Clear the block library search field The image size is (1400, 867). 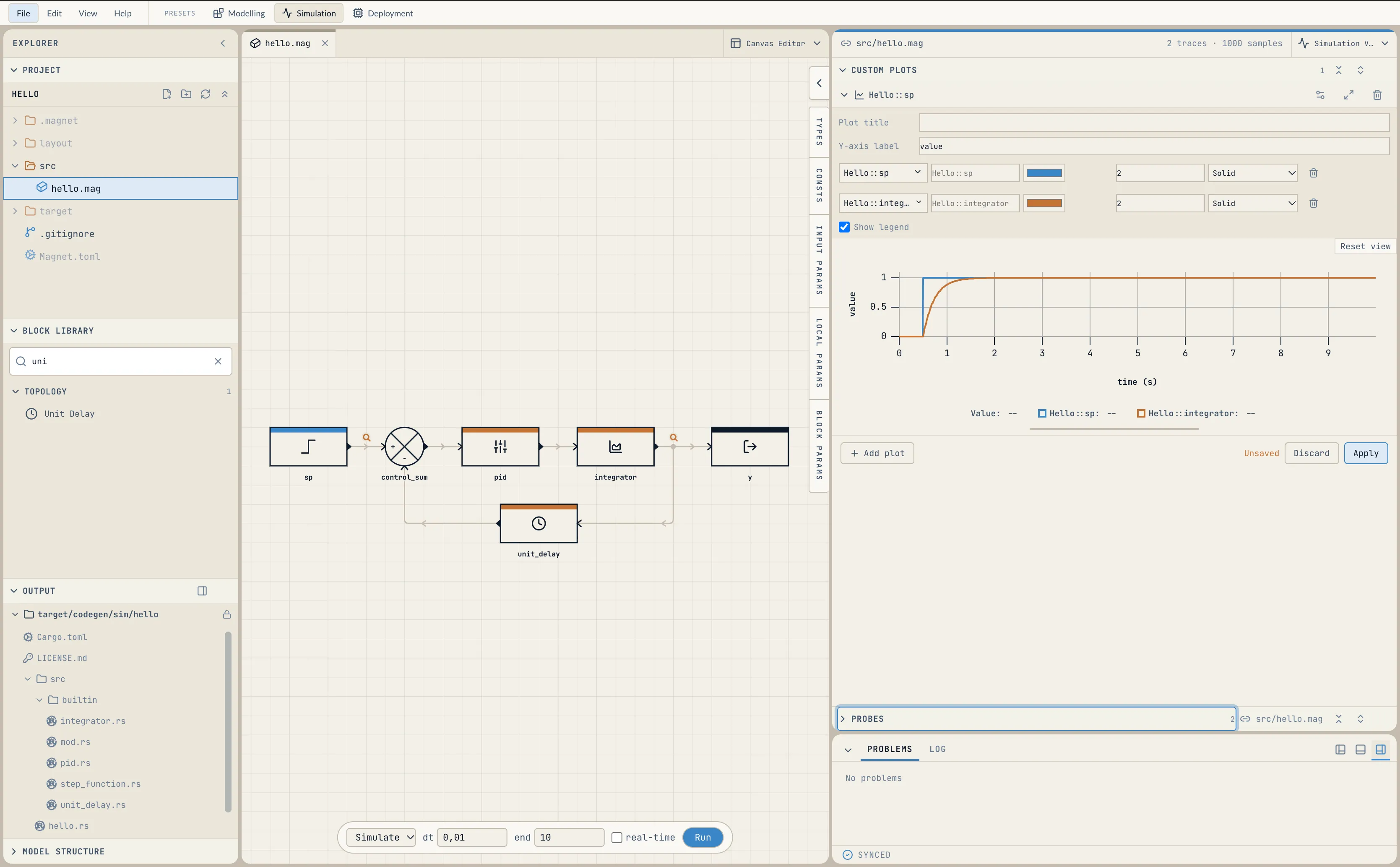[218, 361]
